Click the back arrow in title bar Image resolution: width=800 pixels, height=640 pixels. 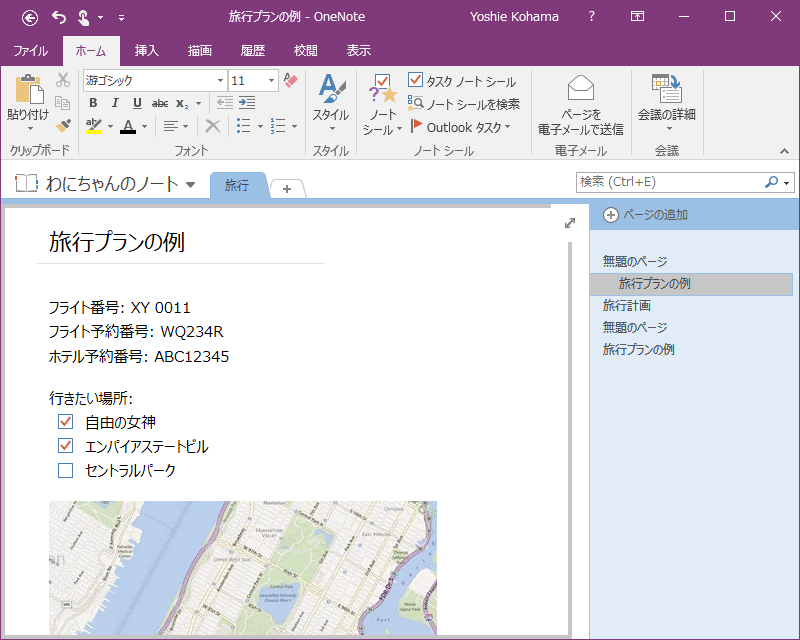pos(30,17)
